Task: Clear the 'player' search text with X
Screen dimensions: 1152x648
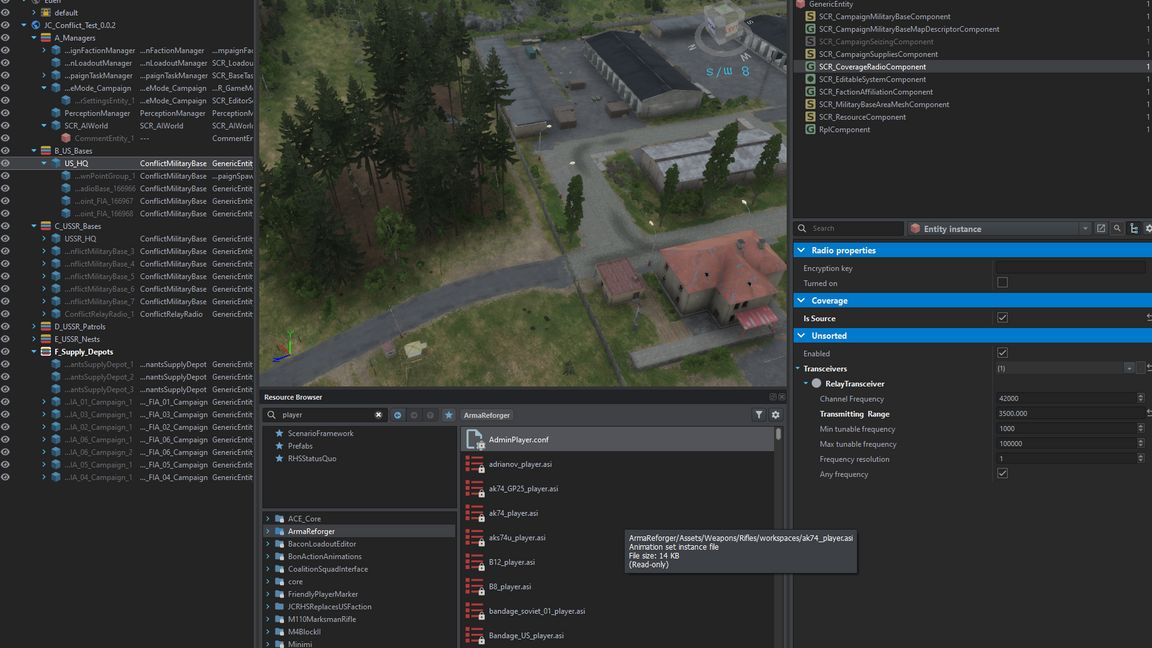Action: (x=379, y=415)
